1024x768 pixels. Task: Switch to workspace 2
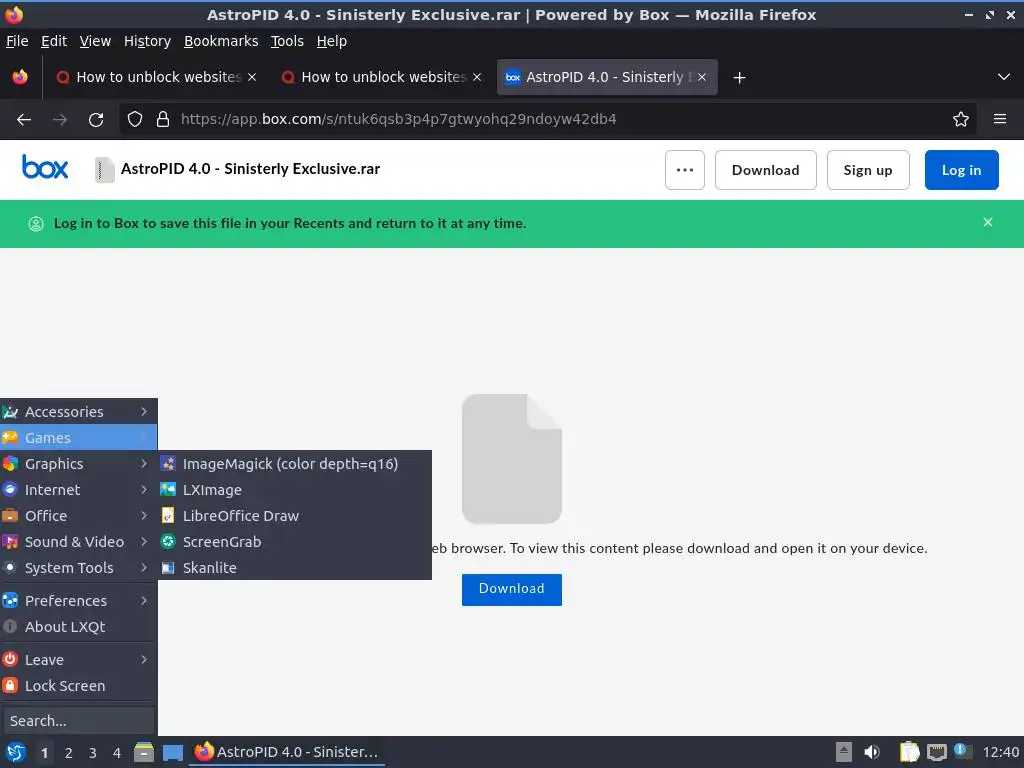pyautogui.click(x=69, y=753)
